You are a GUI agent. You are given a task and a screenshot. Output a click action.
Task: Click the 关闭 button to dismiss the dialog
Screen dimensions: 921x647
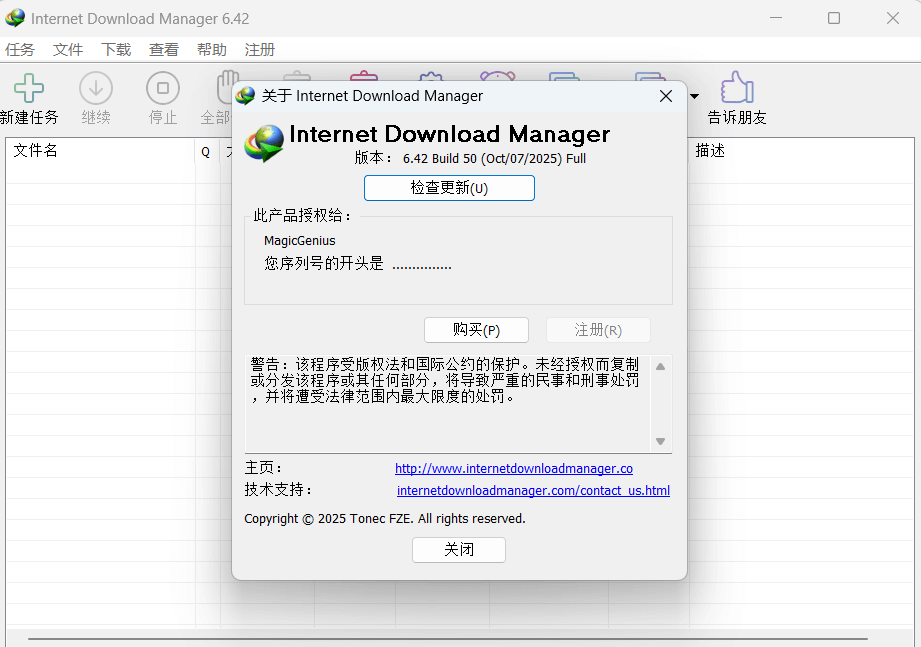(458, 549)
